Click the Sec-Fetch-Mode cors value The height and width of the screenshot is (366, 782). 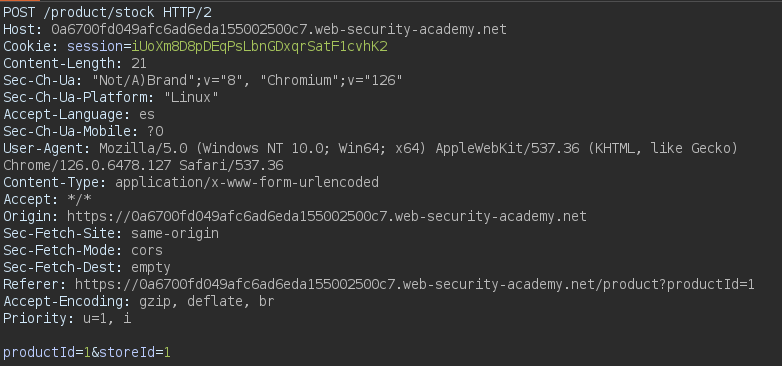click(147, 250)
